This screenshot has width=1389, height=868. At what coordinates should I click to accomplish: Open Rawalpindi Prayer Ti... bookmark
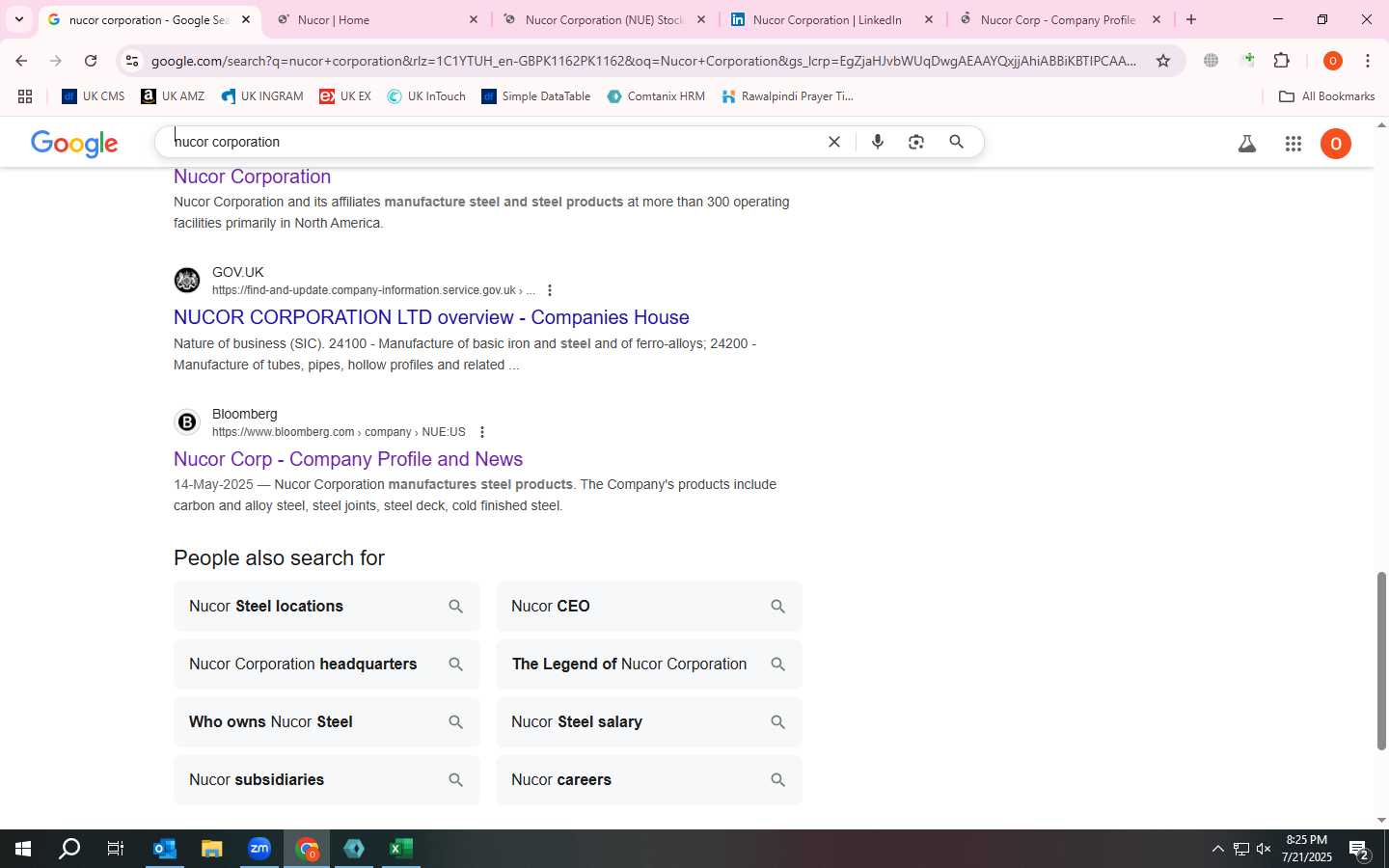pos(787,96)
